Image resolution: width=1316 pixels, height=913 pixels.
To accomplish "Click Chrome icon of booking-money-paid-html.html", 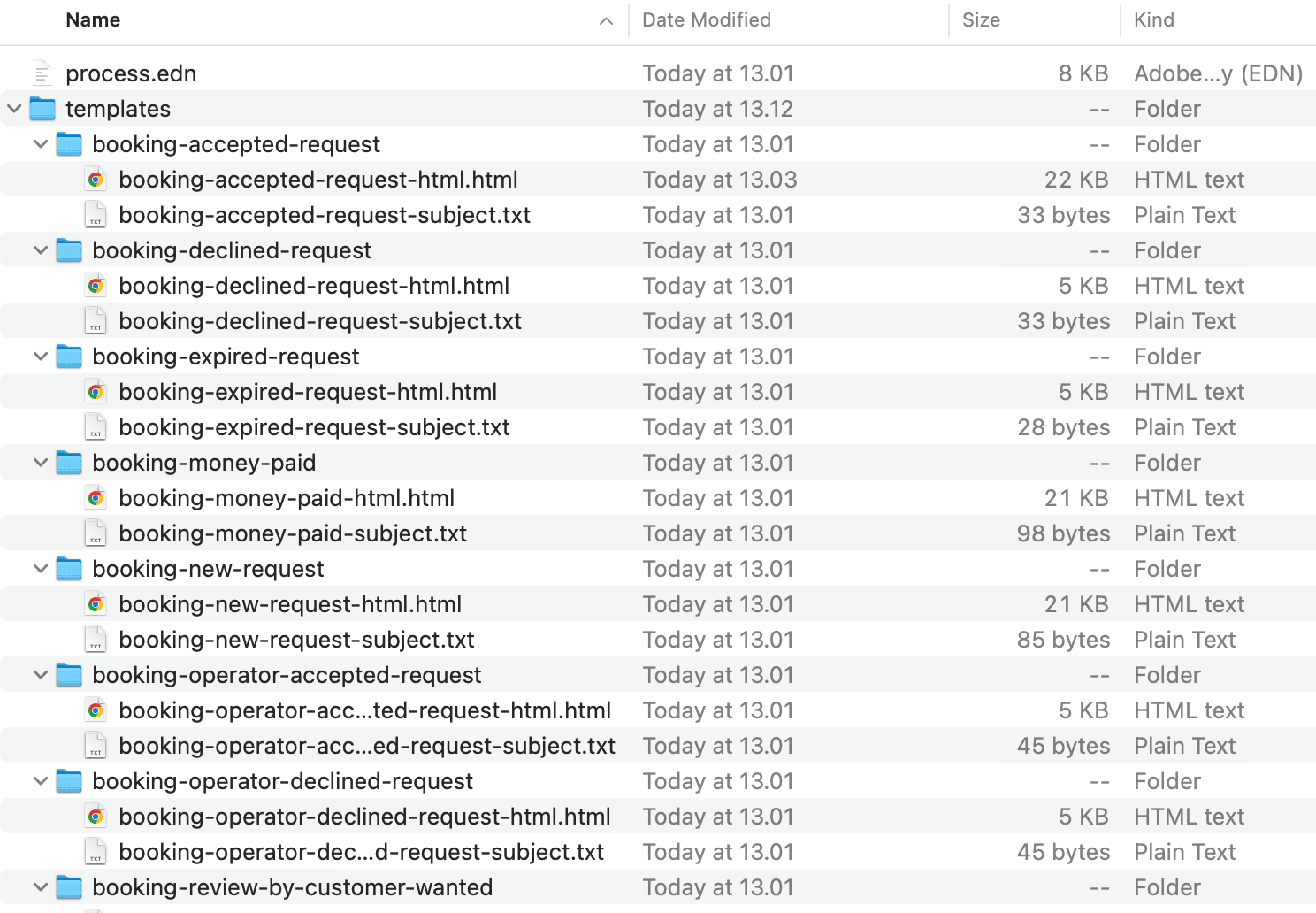I will point(96,498).
